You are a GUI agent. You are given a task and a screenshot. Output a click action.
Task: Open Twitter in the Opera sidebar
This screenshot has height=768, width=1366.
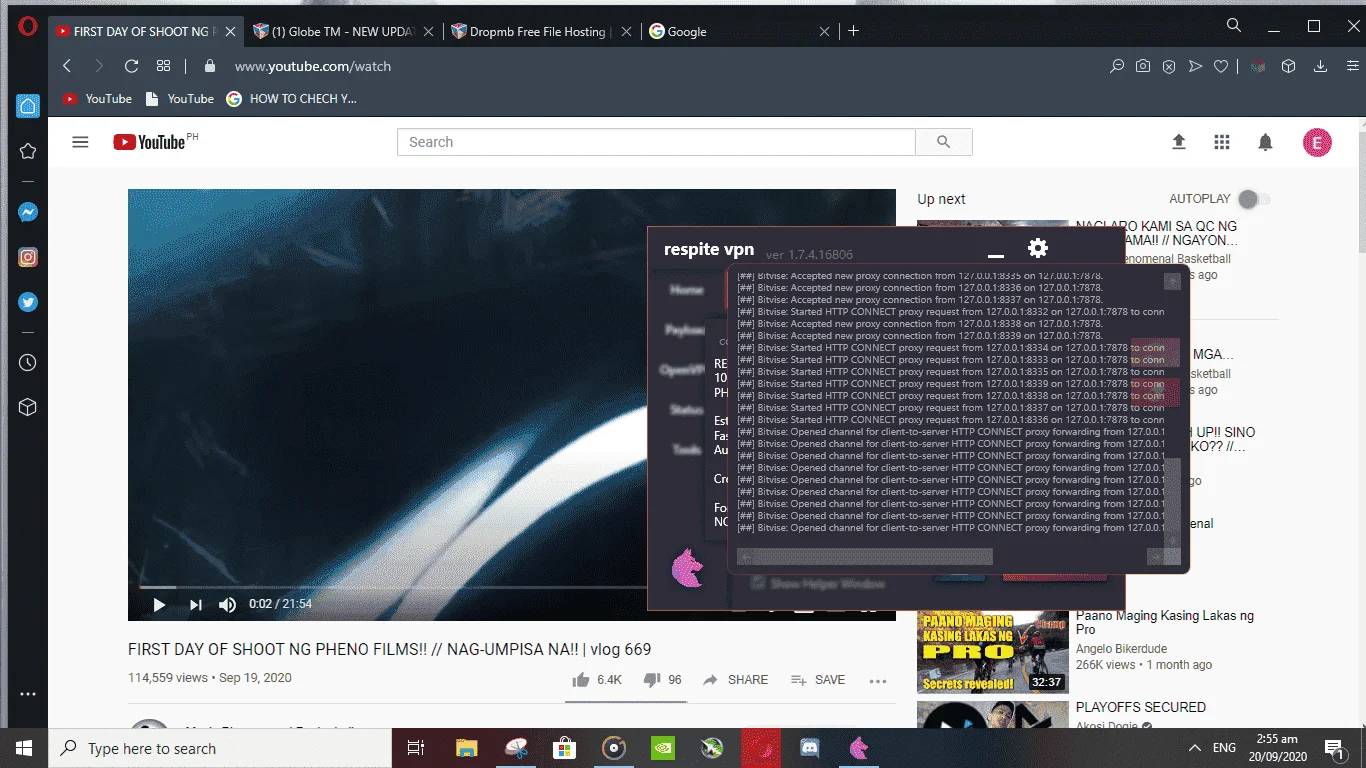(28, 302)
